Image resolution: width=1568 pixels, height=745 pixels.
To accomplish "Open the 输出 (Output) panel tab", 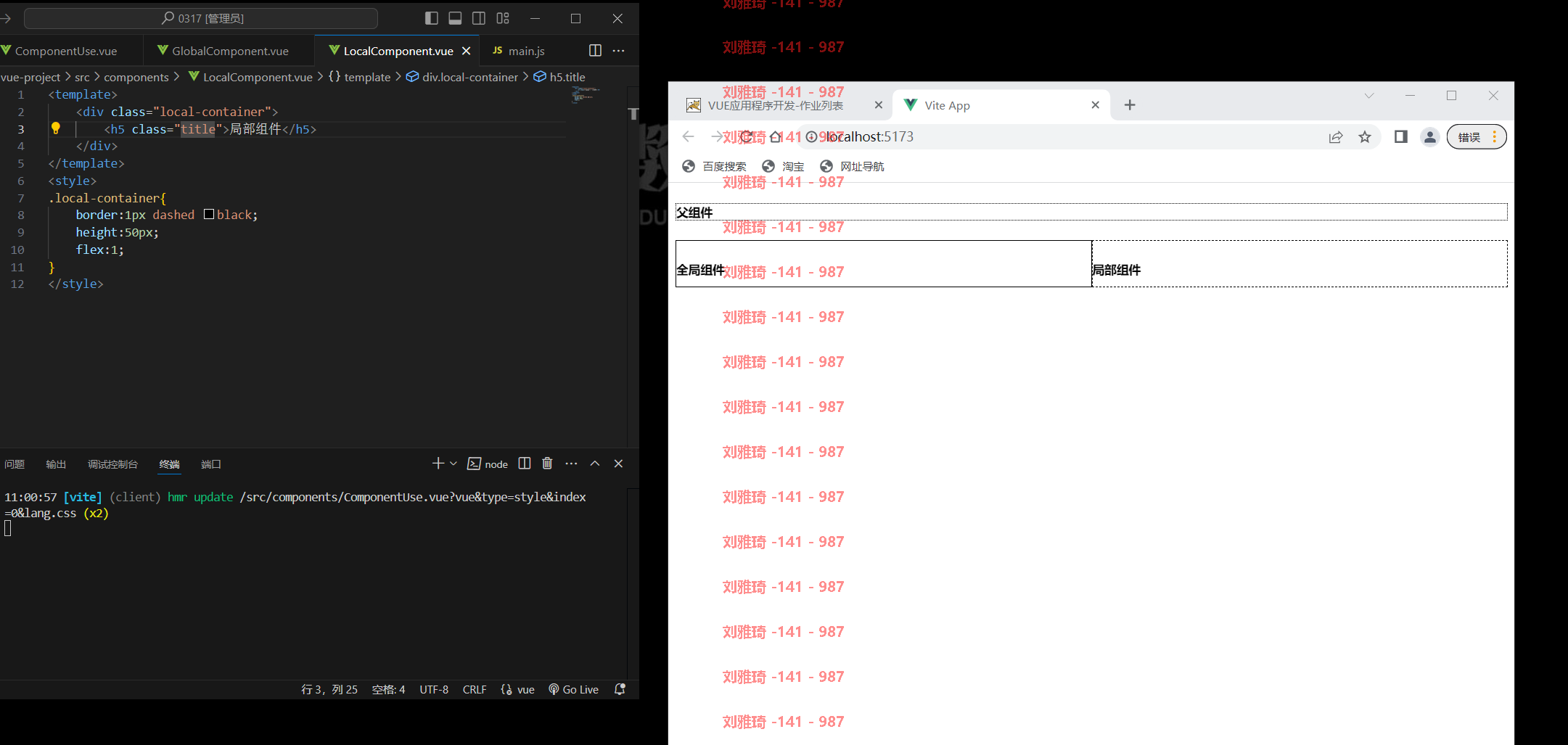I will click(x=56, y=464).
